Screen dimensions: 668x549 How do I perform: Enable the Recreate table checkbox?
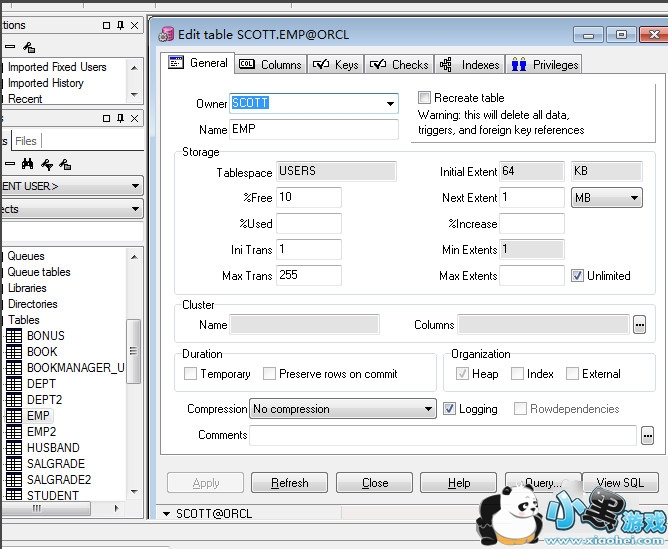(425, 98)
